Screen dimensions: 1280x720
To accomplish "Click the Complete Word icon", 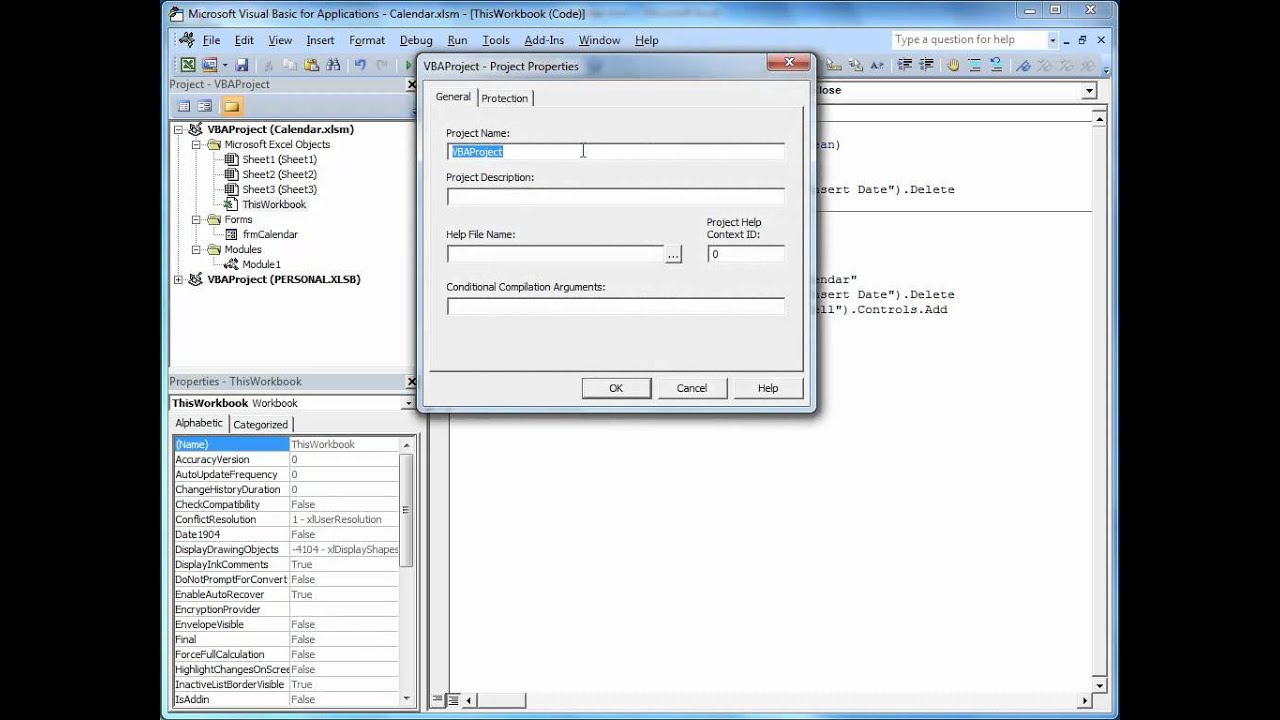I will coord(877,65).
